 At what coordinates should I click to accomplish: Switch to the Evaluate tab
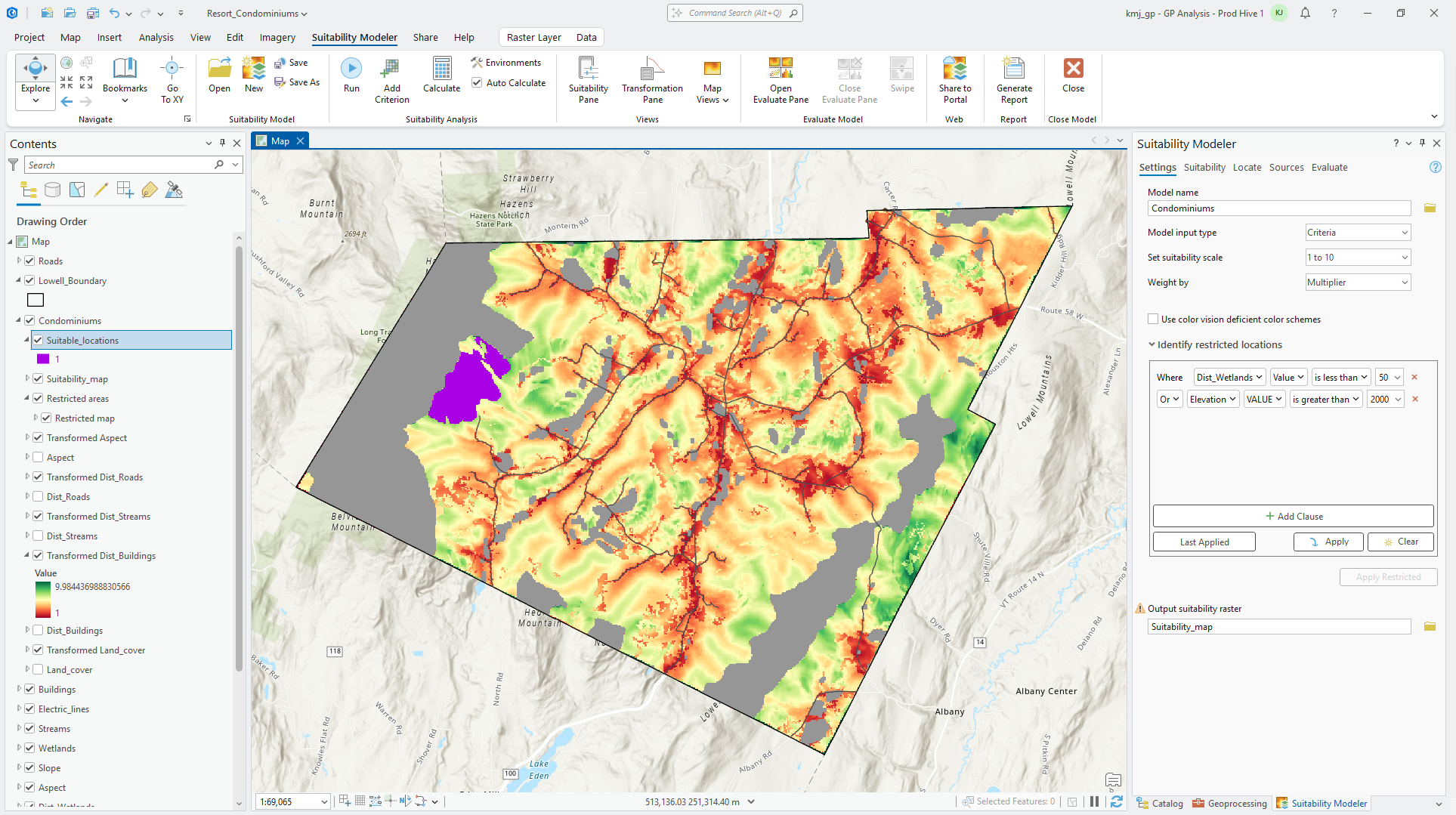click(x=1329, y=168)
